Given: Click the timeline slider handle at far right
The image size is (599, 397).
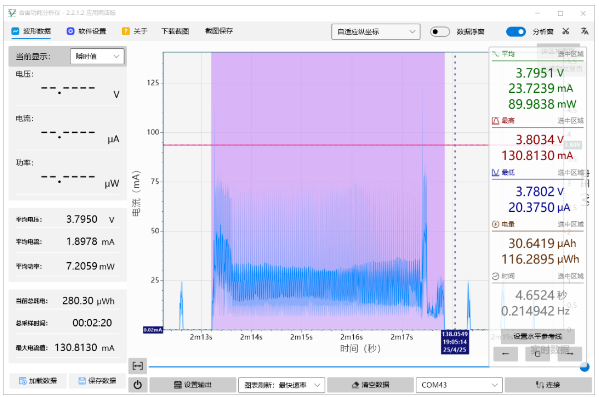Looking at the screenshot, I should pos(584,367).
